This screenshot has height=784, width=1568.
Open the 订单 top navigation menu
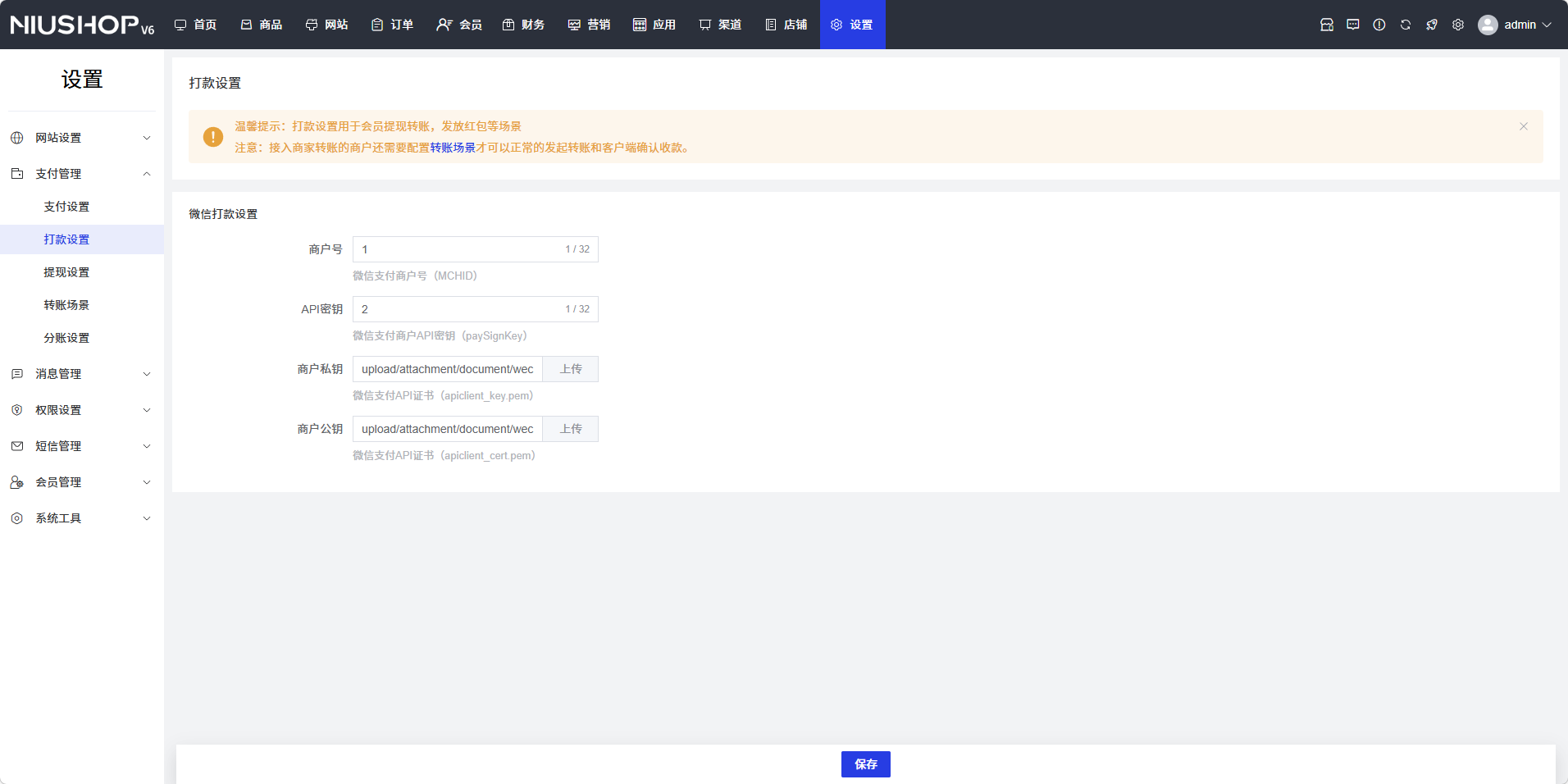[x=392, y=25]
